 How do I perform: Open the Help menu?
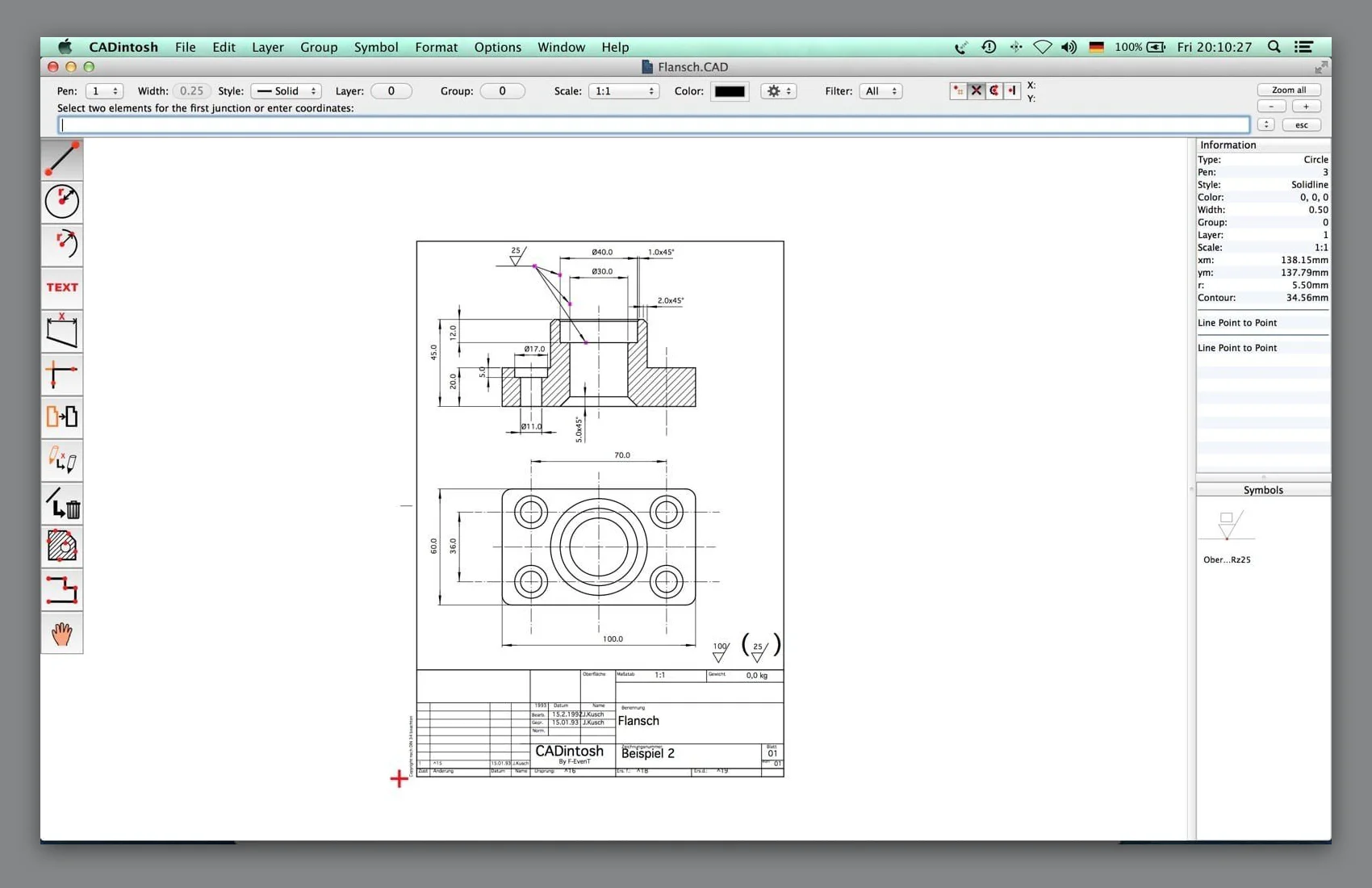coord(615,47)
